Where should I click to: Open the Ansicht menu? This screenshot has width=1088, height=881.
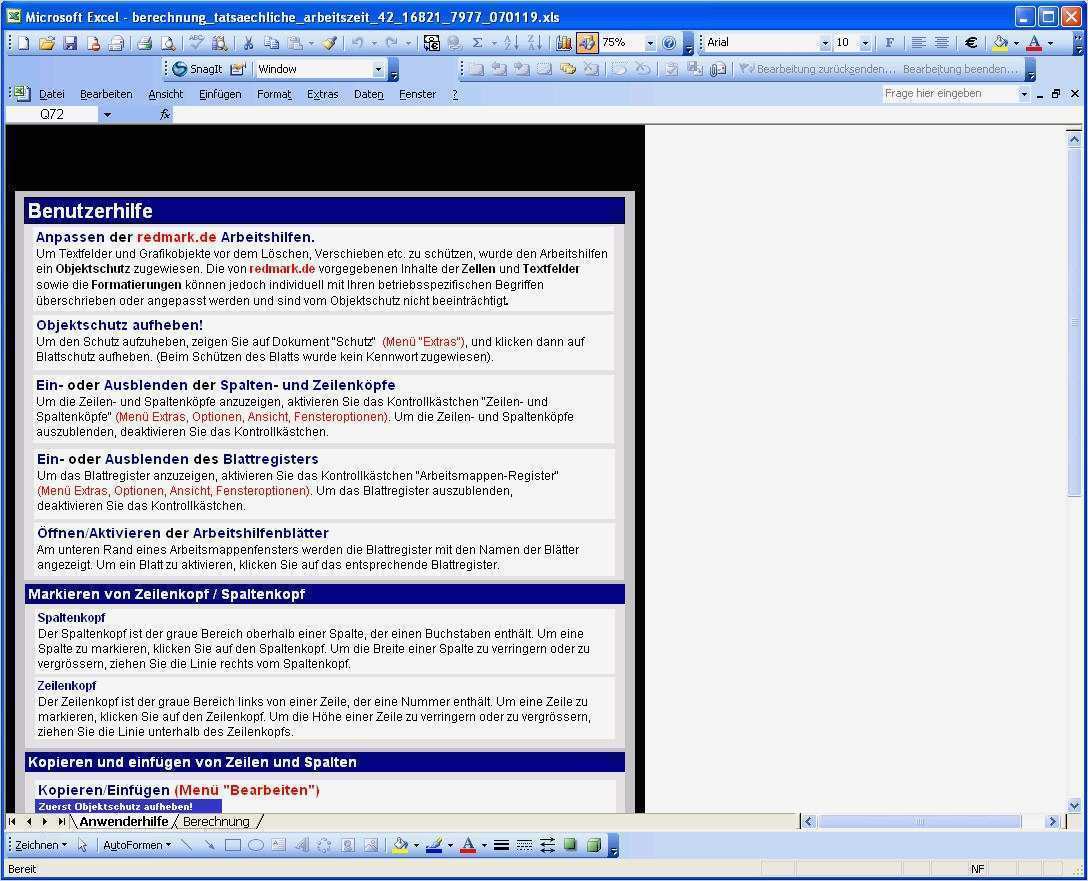(x=166, y=94)
